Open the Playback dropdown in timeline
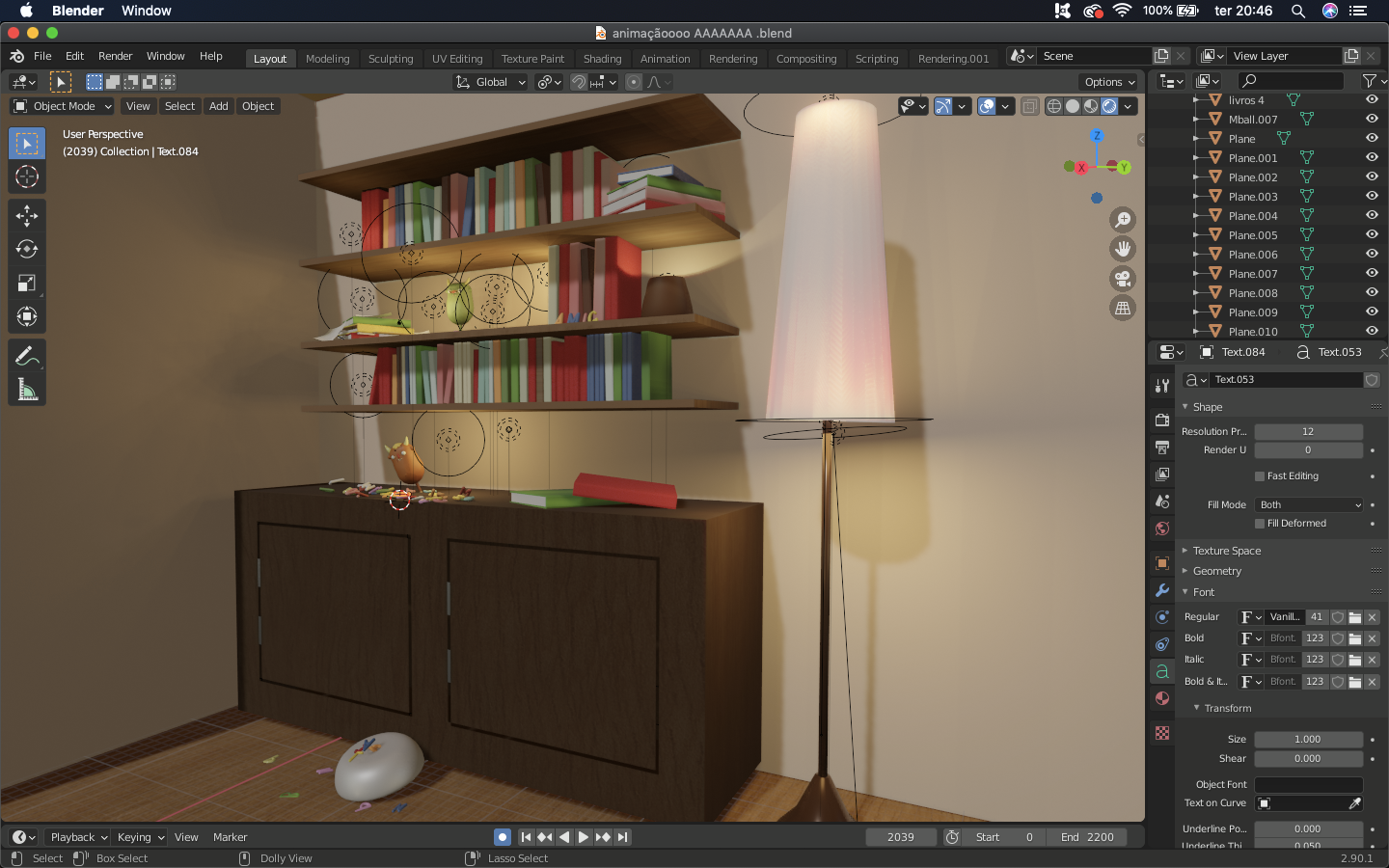This screenshot has height=868, width=1389. coord(78,837)
